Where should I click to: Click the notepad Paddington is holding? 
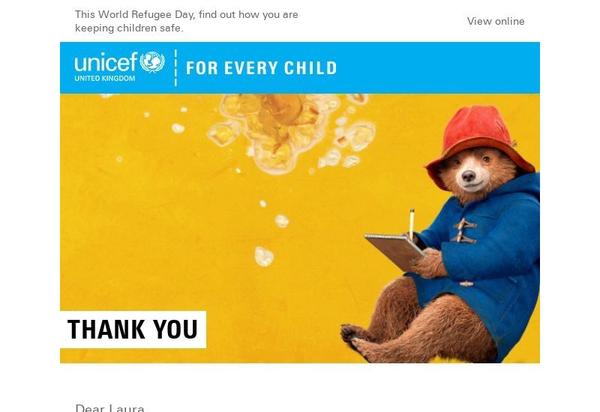click(x=394, y=251)
